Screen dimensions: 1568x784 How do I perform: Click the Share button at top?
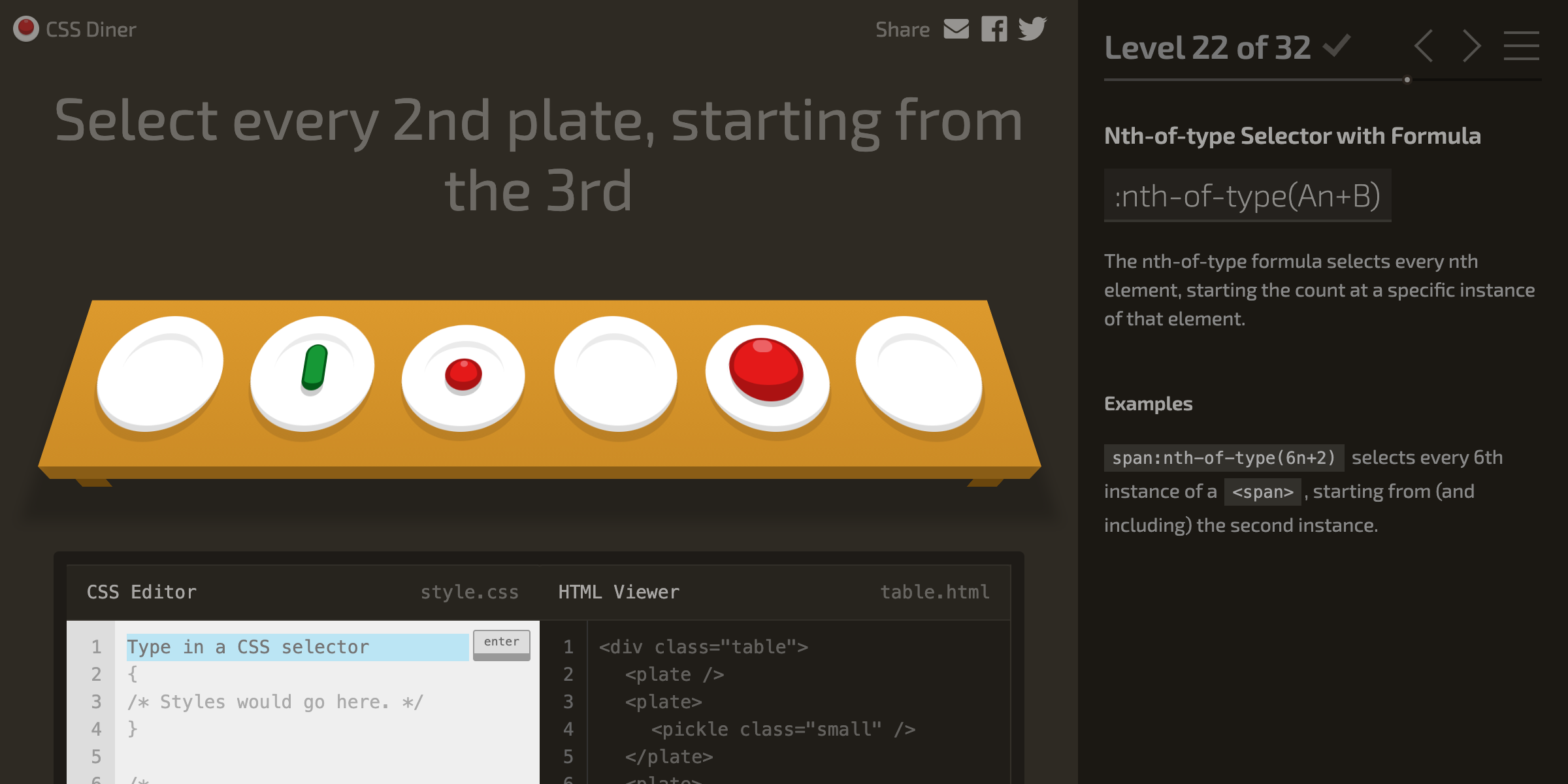(x=900, y=27)
